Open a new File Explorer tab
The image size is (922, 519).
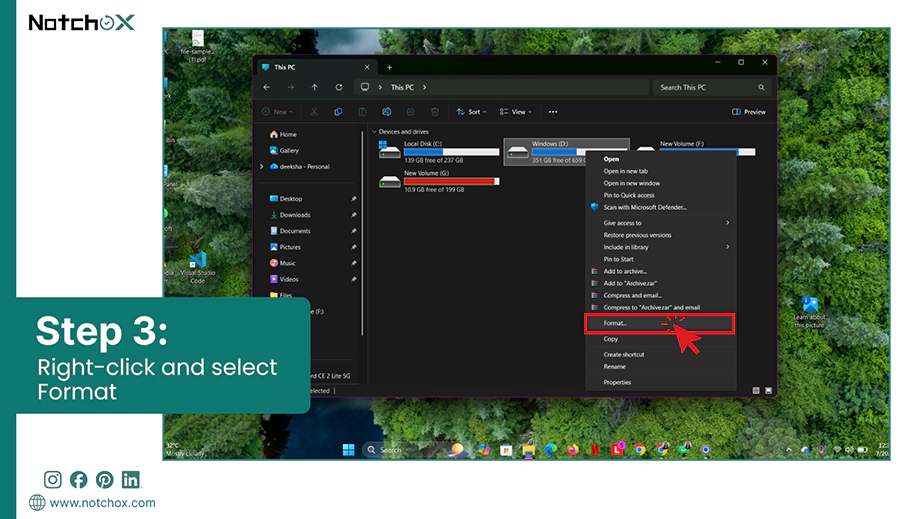[x=389, y=67]
